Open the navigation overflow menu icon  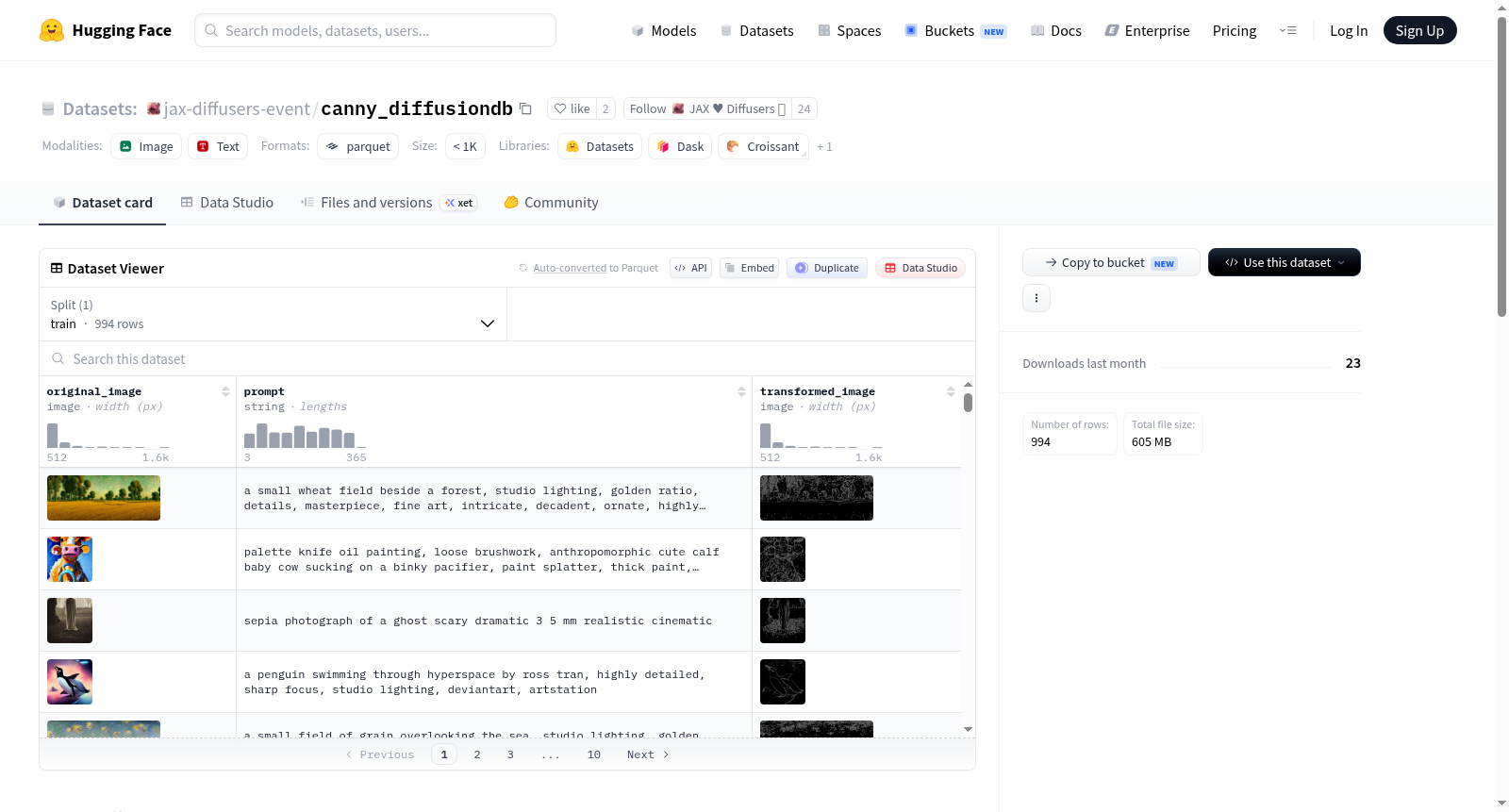tap(1287, 30)
